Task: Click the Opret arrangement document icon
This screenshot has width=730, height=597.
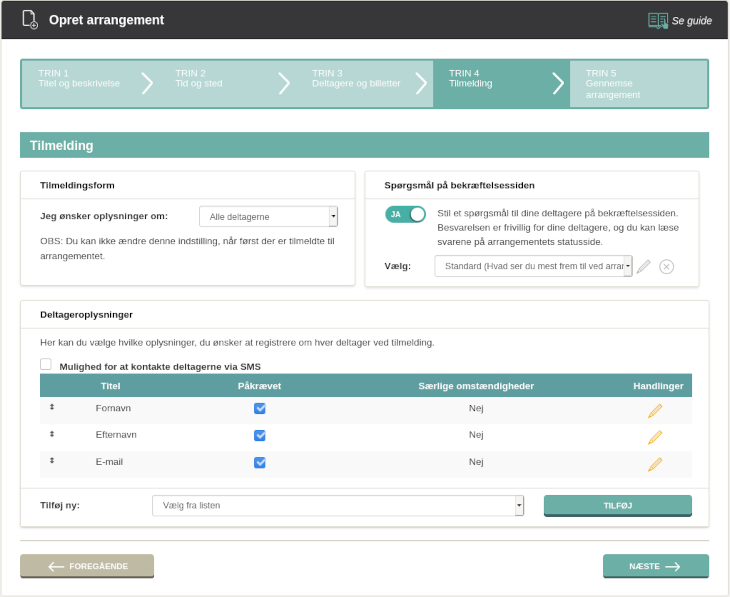Action: click(30, 19)
